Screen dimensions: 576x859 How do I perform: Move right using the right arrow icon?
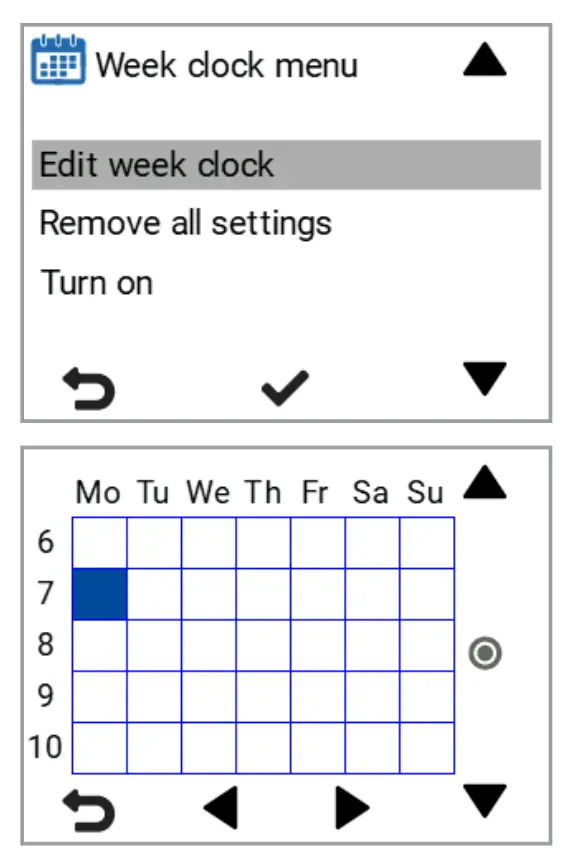[351, 806]
